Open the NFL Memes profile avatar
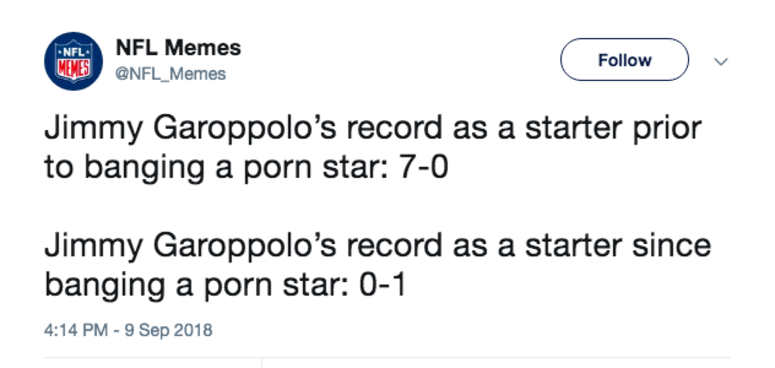The width and height of the screenshot is (775, 368). point(73,61)
